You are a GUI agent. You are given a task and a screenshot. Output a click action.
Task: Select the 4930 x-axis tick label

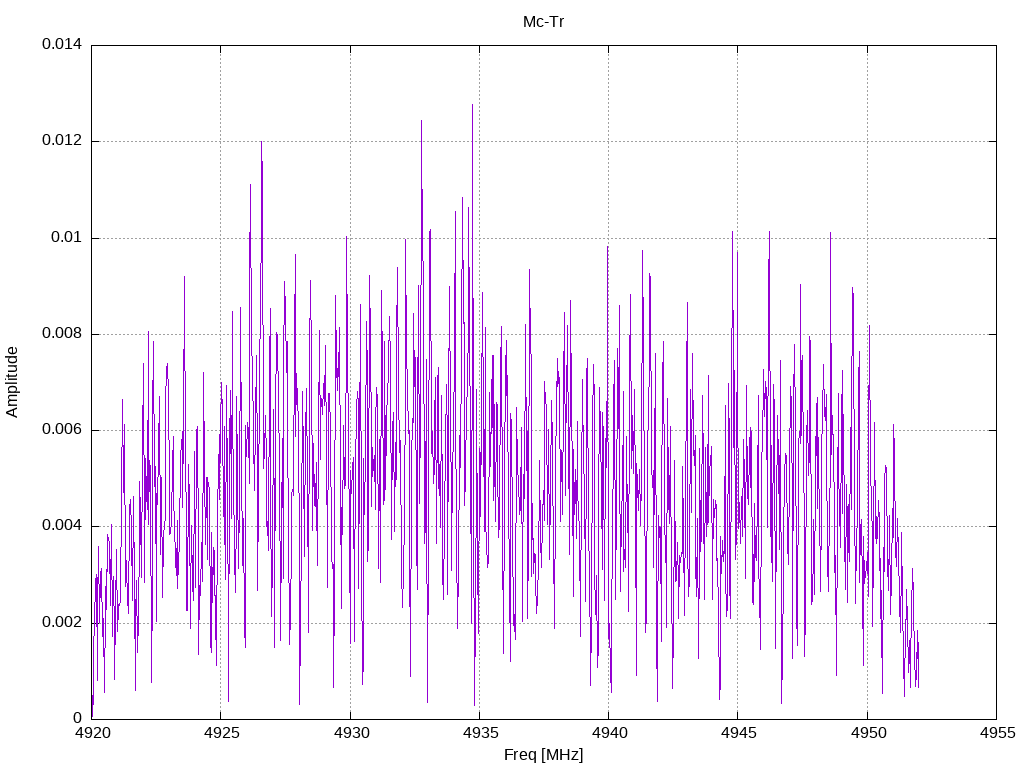point(350,733)
